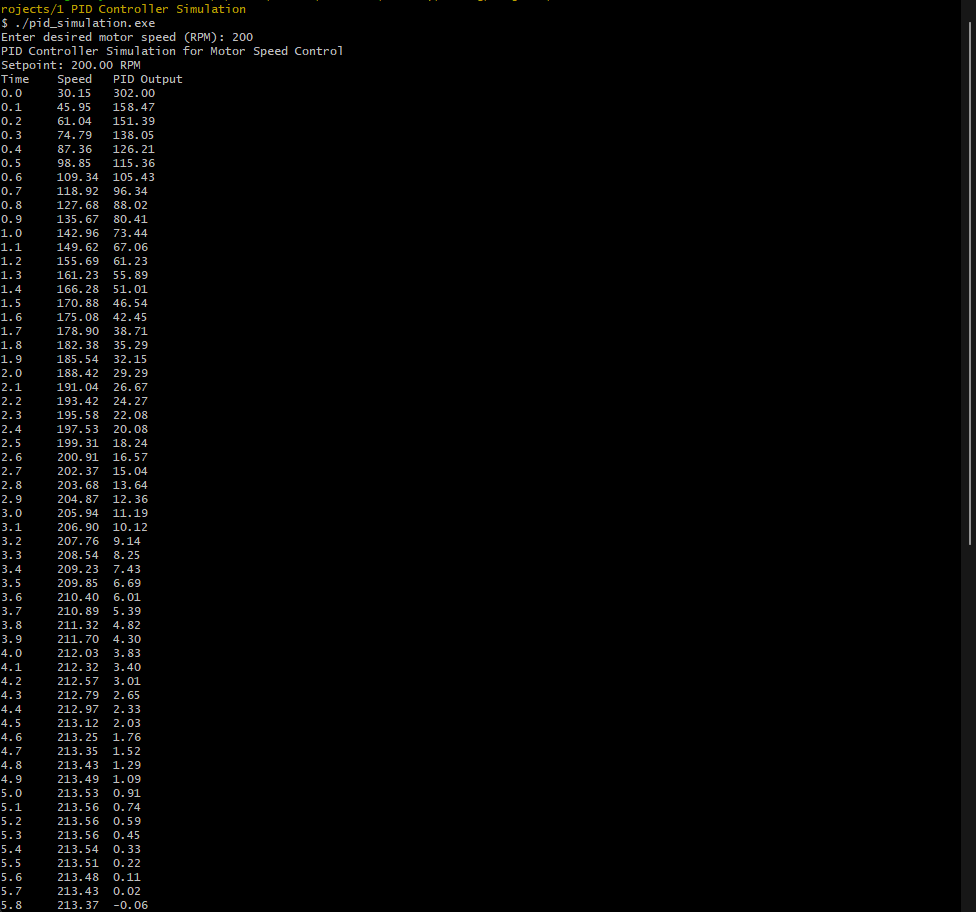This screenshot has width=976, height=912.
Task: Click the PID output value 302.00
Action: pos(134,93)
